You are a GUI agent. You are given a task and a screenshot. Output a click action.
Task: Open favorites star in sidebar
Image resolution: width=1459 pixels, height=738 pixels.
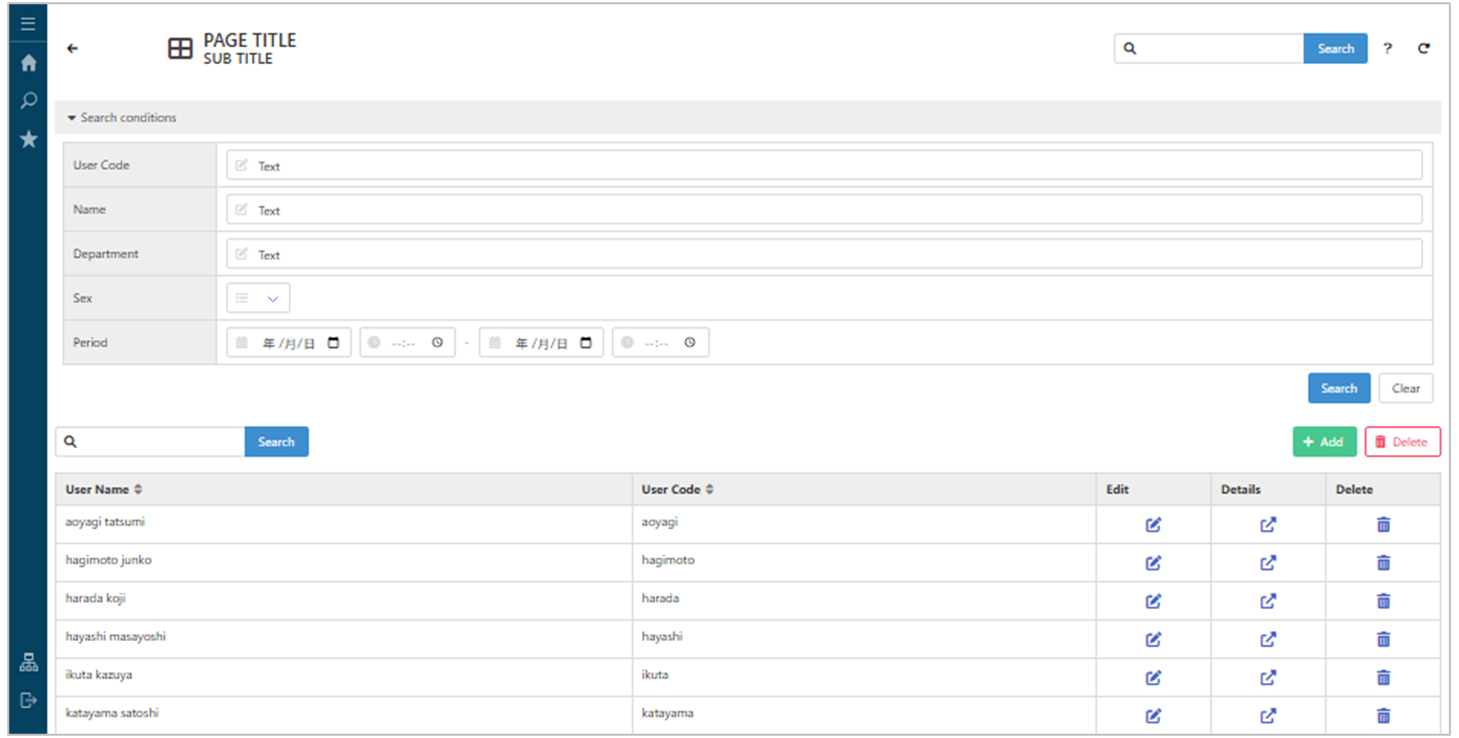tap(28, 139)
